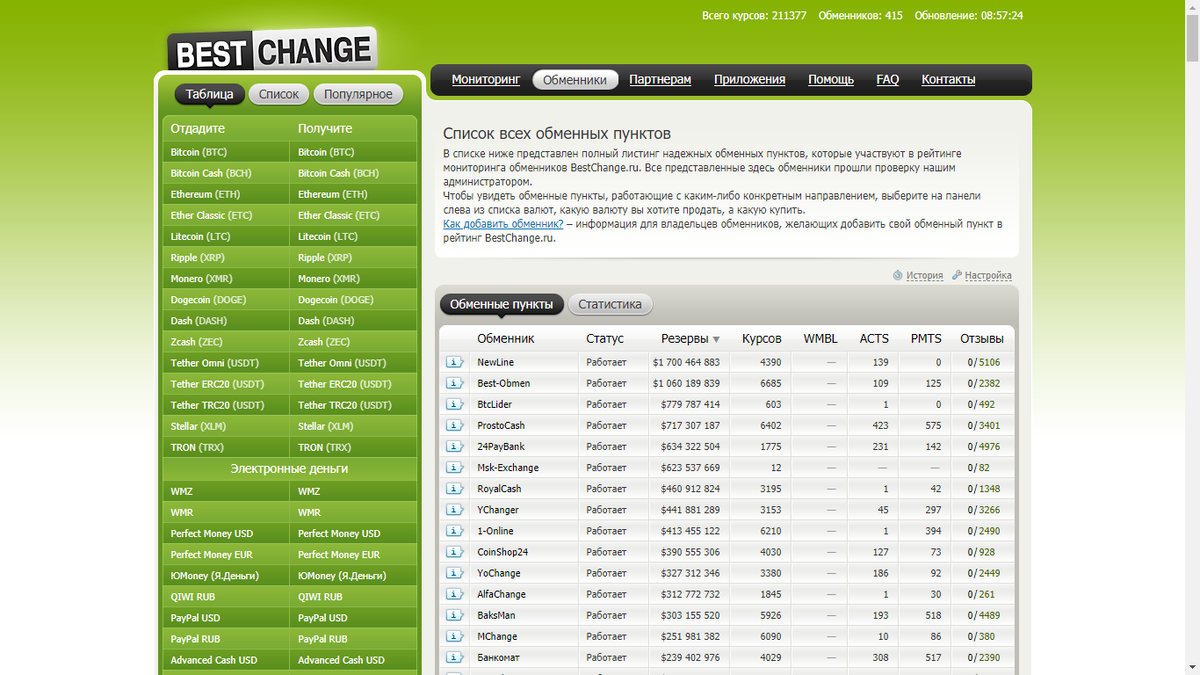Open info icon for Банкомат exchanger
This screenshot has height=675, width=1200.
coord(455,657)
